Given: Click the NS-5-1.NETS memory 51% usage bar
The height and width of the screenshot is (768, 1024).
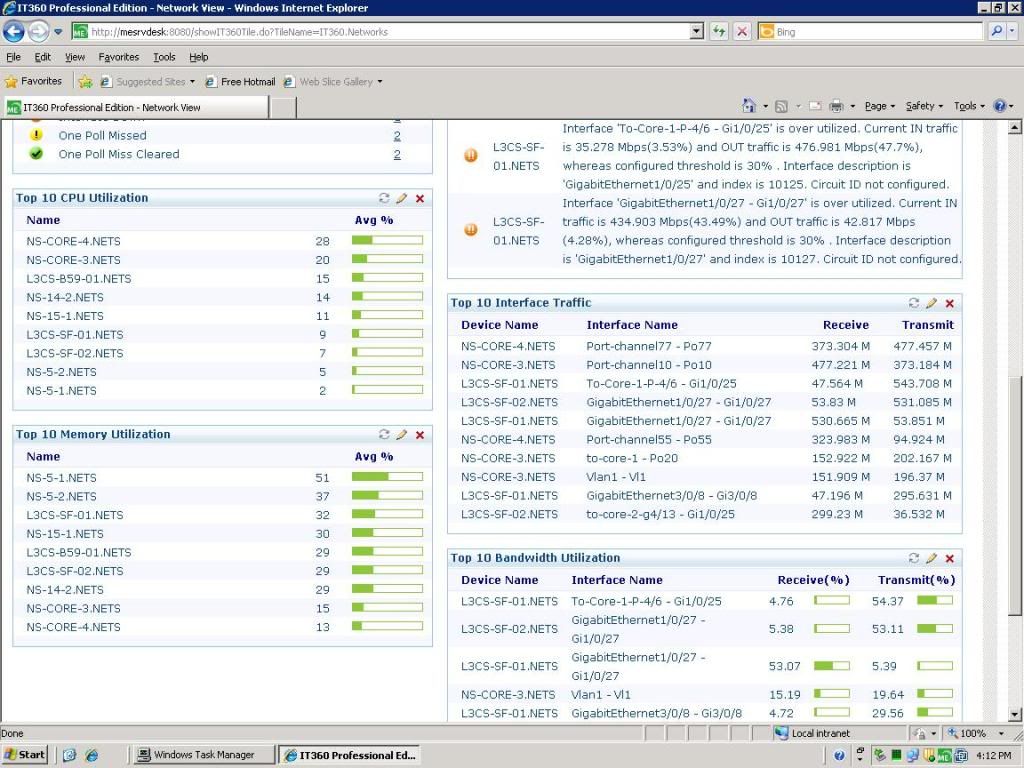Looking at the screenshot, I should tap(387, 477).
